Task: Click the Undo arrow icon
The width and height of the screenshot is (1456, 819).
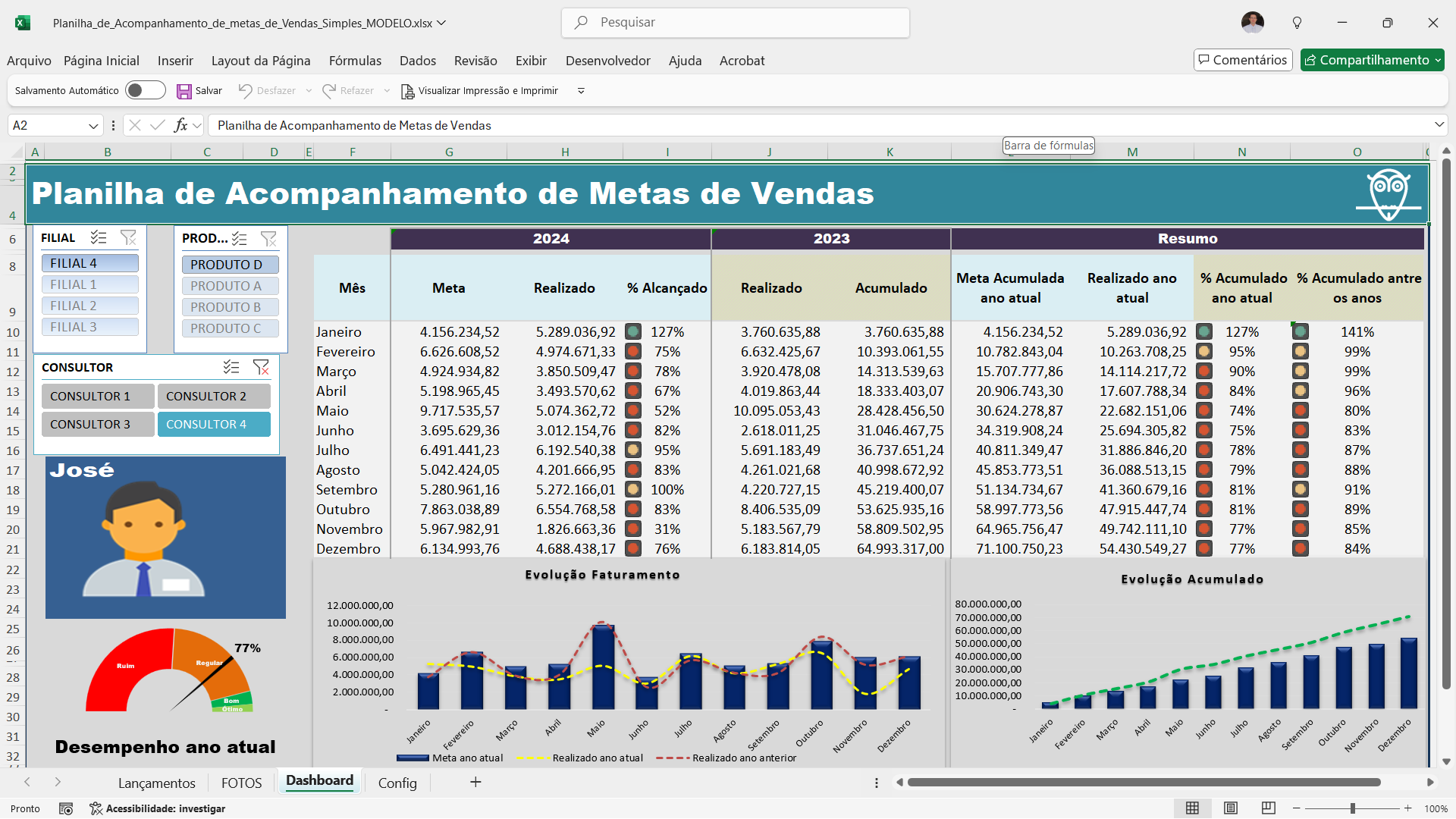Action: click(245, 91)
